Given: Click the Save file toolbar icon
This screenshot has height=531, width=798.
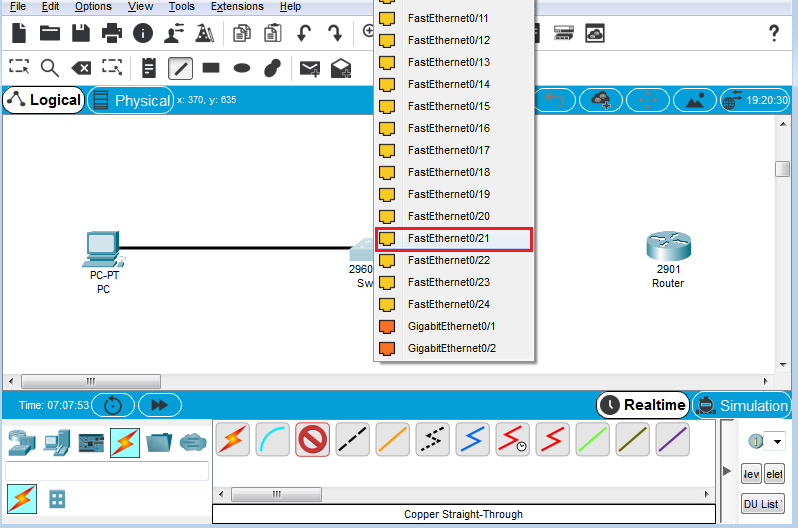Looking at the screenshot, I should (80, 33).
